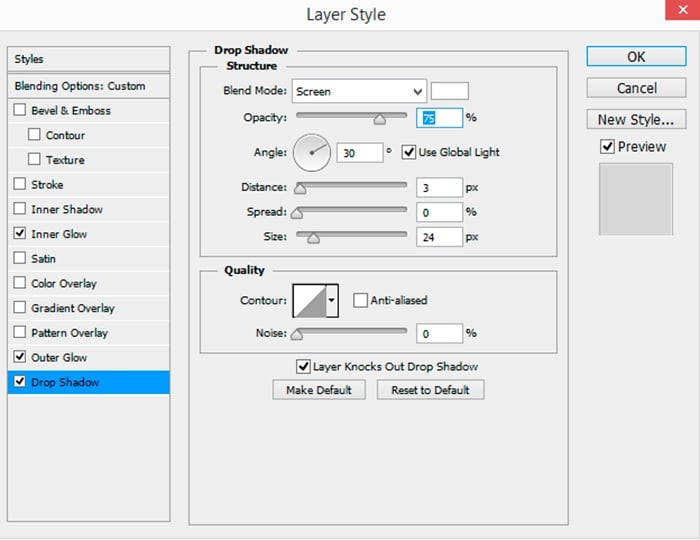Click the Opacity slider handle
This screenshot has height=540, width=700.
tap(379, 120)
